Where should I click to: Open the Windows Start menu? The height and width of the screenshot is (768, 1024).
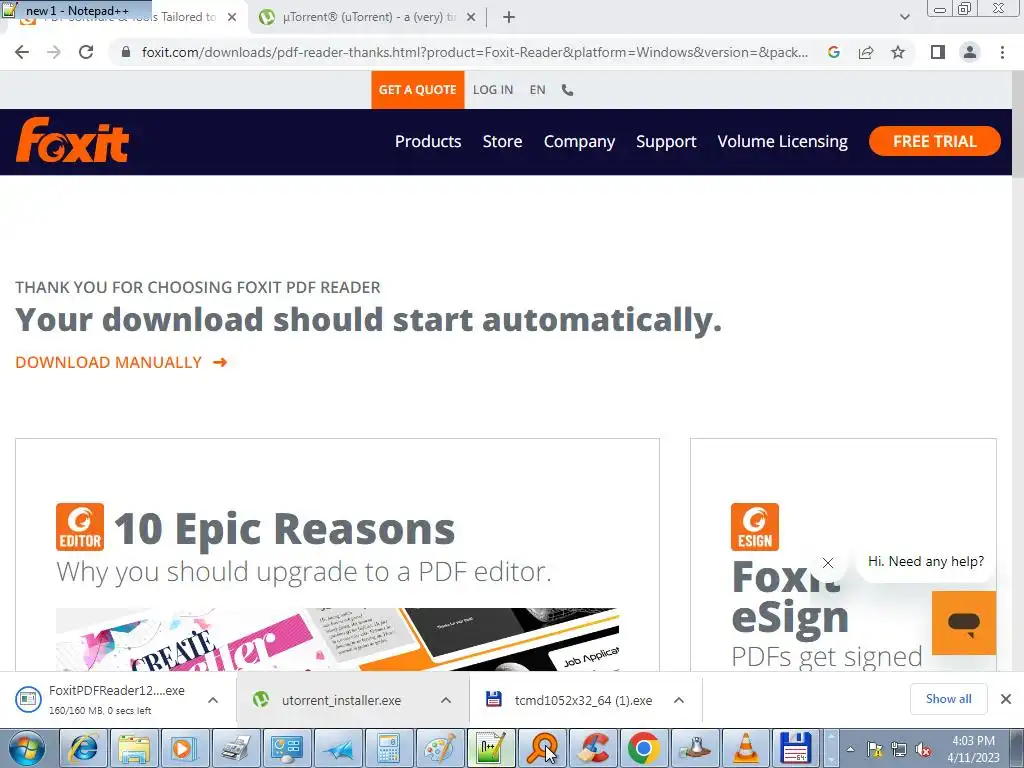pyautogui.click(x=25, y=748)
